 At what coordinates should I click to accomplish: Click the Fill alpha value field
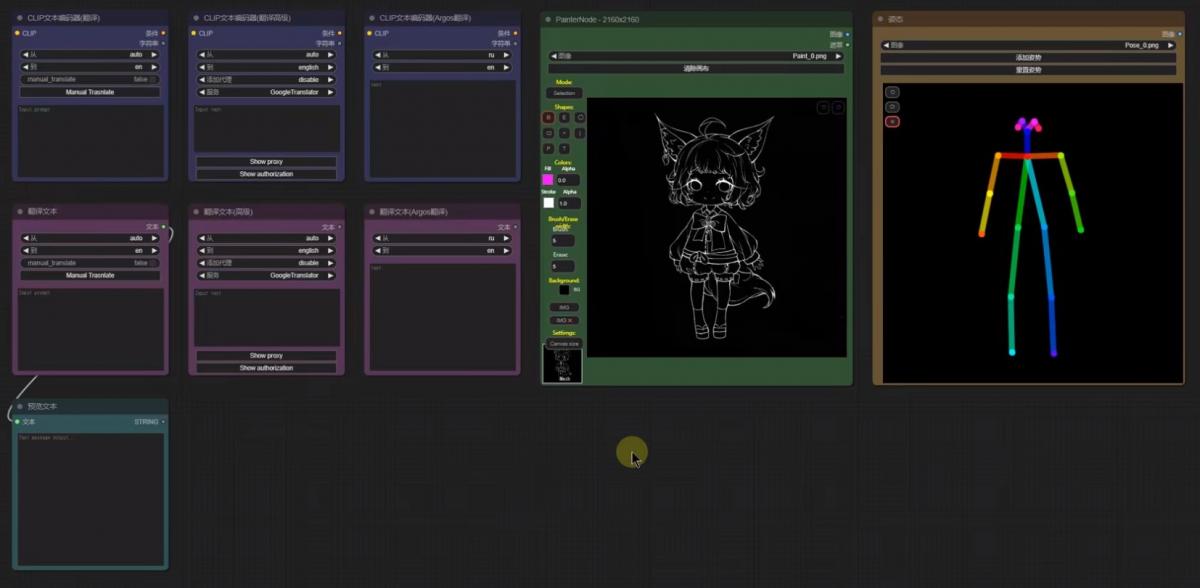[x=568, y=180]
